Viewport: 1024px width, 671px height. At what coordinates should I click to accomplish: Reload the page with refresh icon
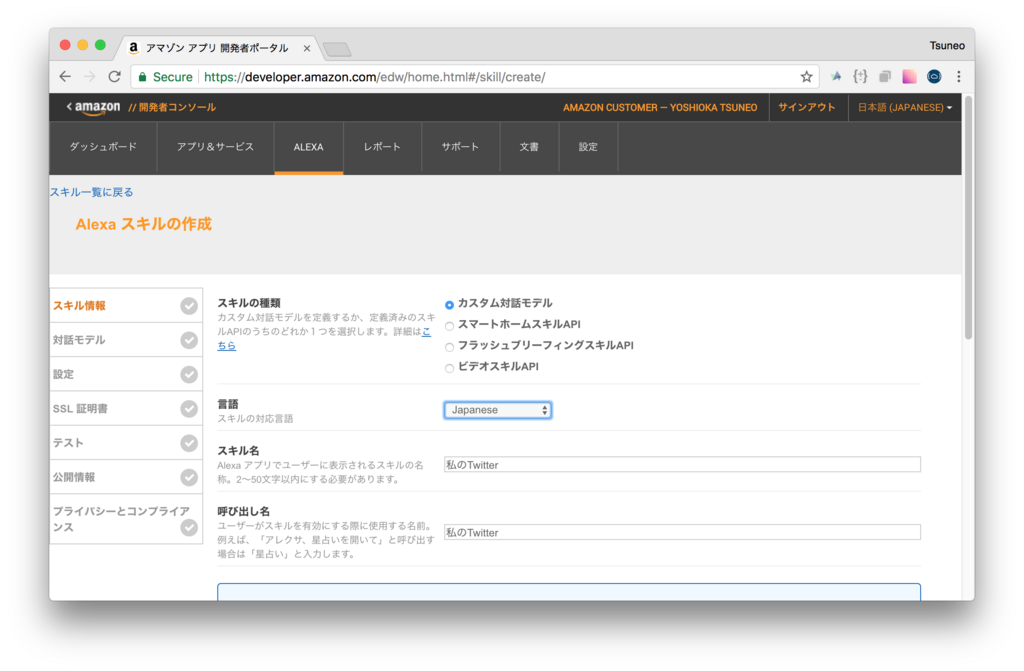point(114,76)
